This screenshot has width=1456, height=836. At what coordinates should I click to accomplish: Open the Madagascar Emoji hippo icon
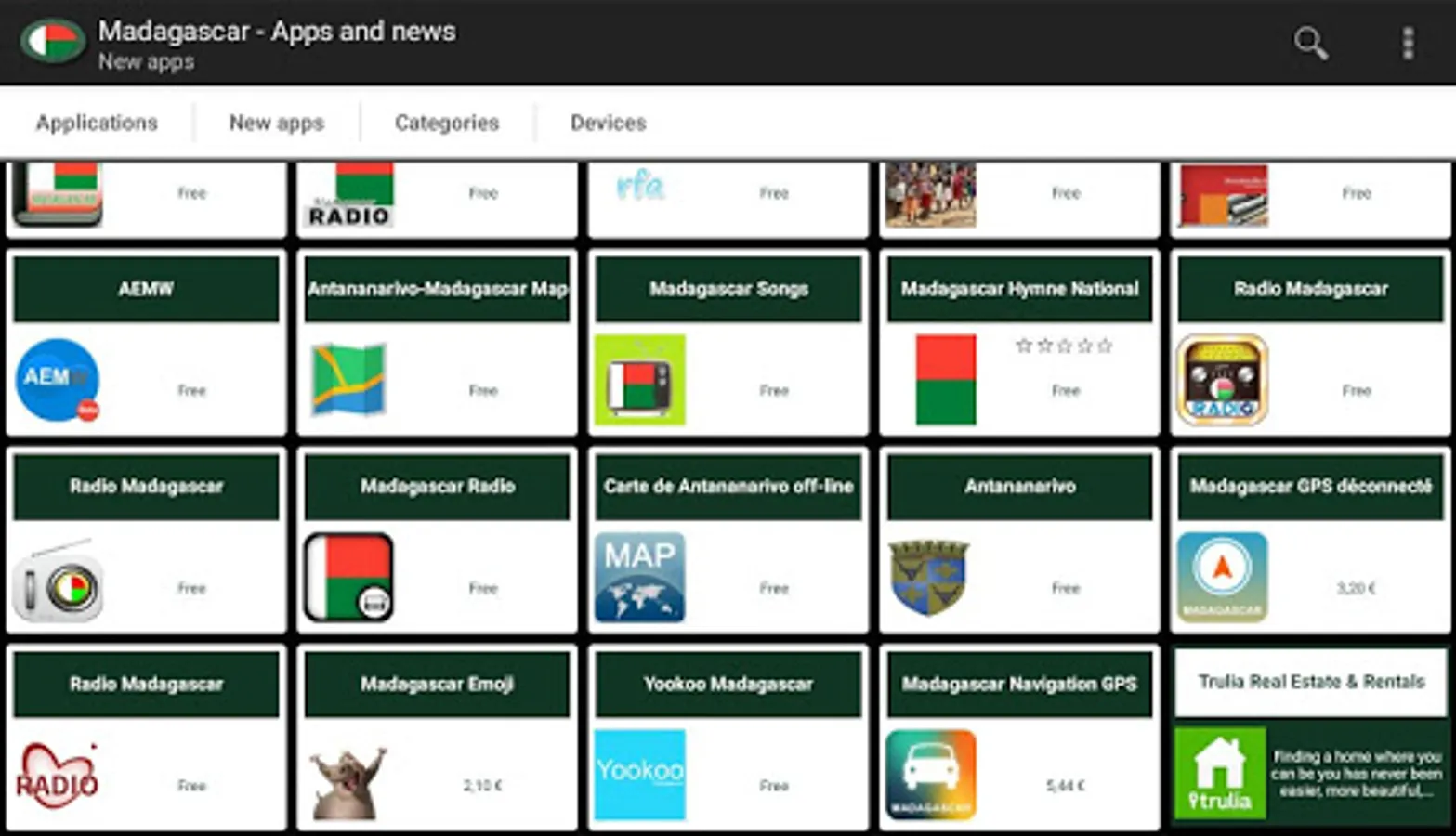click(x=348, y=782)
